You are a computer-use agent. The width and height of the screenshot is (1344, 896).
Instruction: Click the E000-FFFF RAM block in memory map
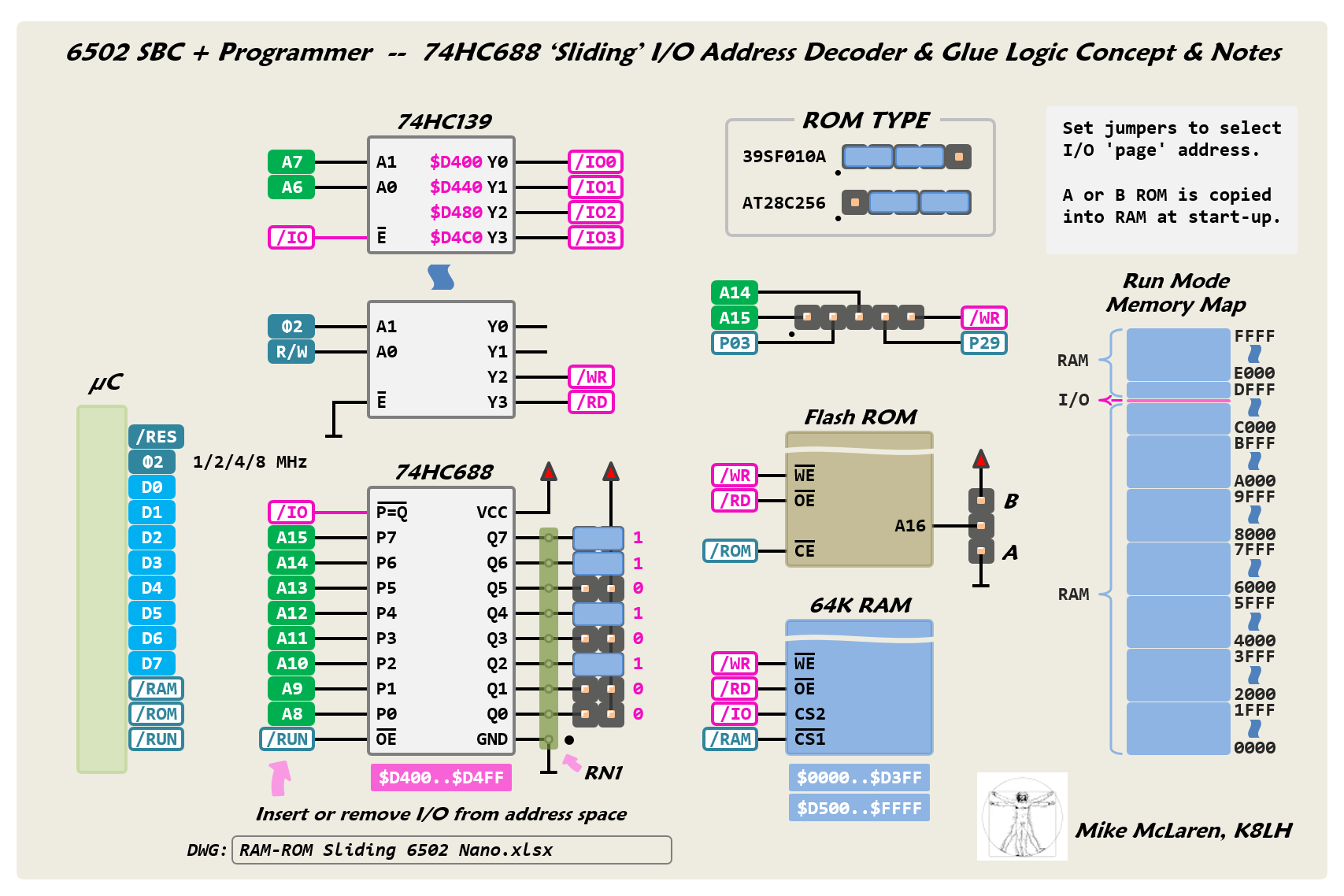(x=1178, y=355)
